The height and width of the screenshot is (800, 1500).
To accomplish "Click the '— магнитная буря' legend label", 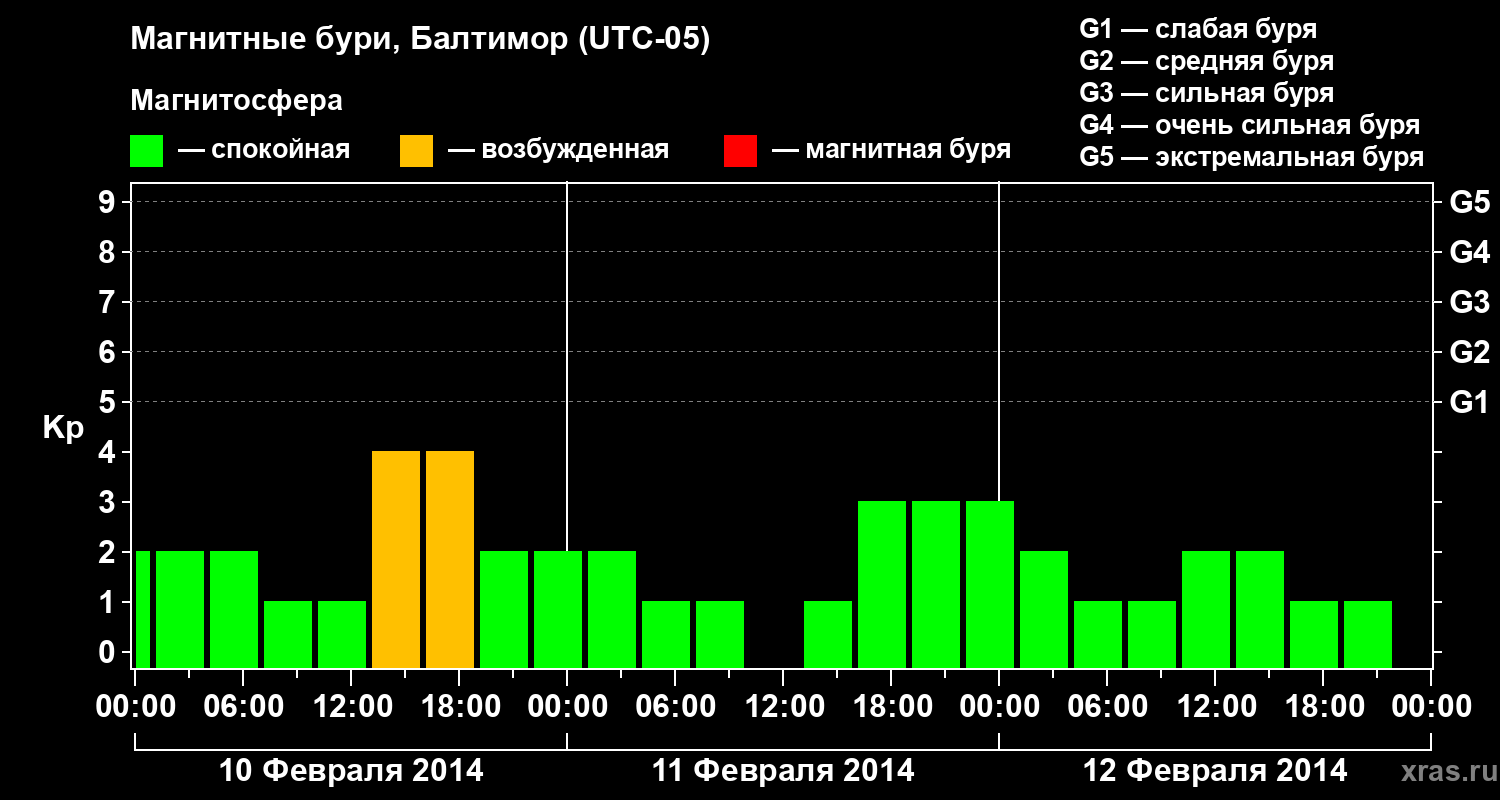I will (x=891, y=151).
